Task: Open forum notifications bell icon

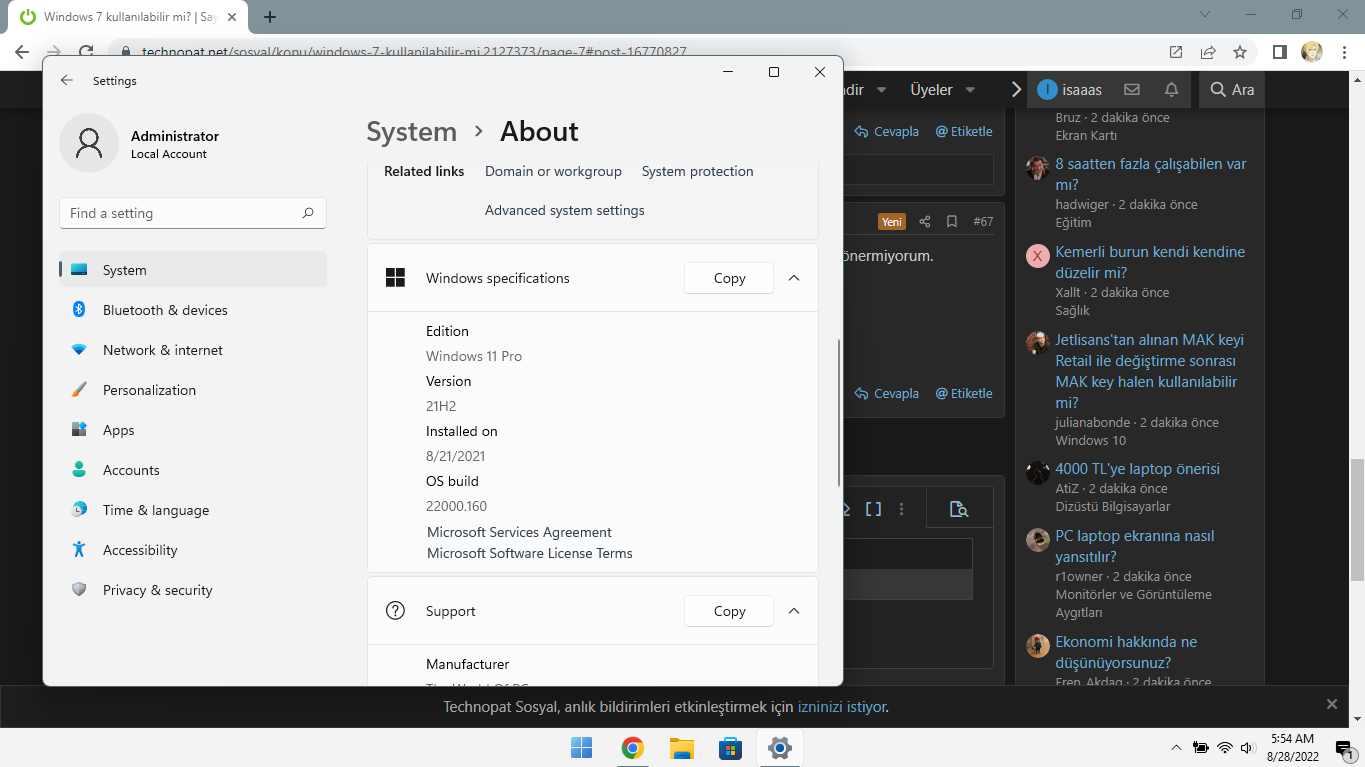Action: point(1171,90)
